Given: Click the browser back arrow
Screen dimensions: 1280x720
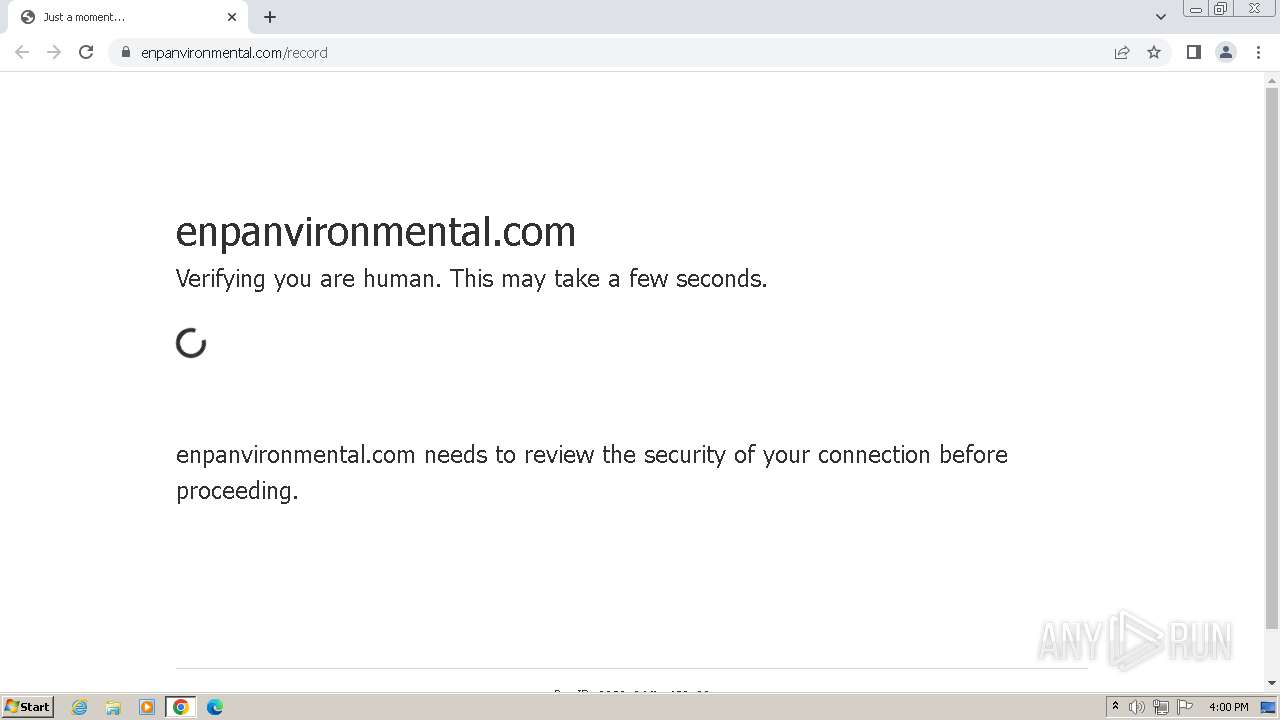Looking at the screenshot, I should 22,52.
